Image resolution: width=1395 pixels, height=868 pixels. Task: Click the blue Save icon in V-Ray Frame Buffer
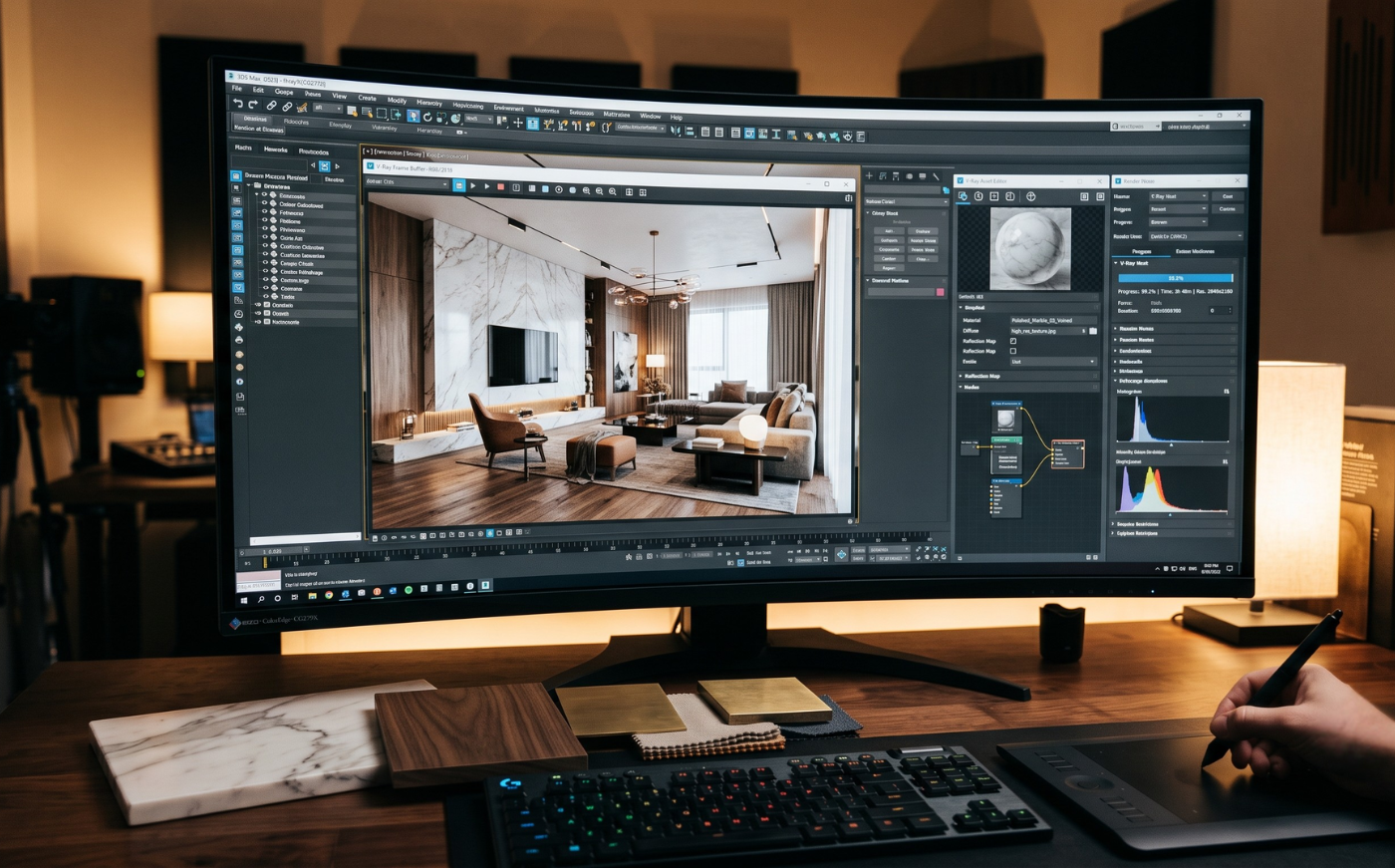[459, 186]
